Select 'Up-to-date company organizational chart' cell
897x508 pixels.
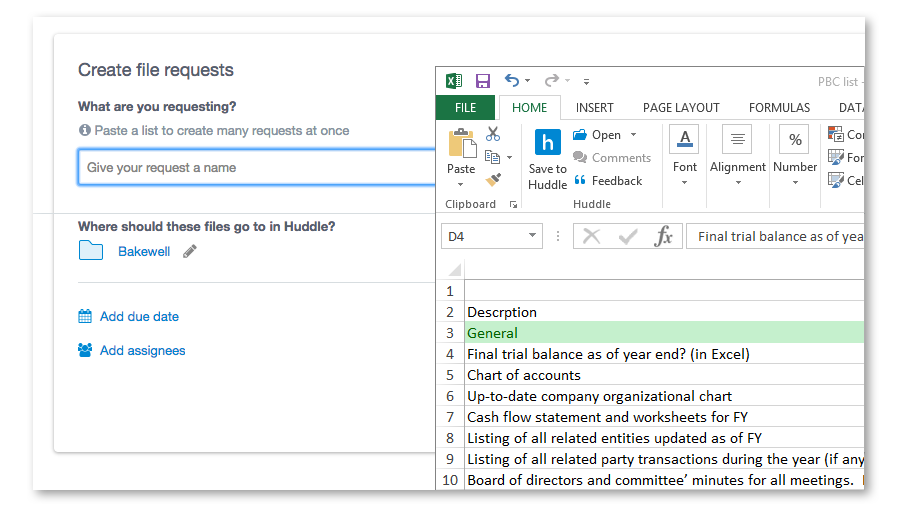(x=664, y=396)
